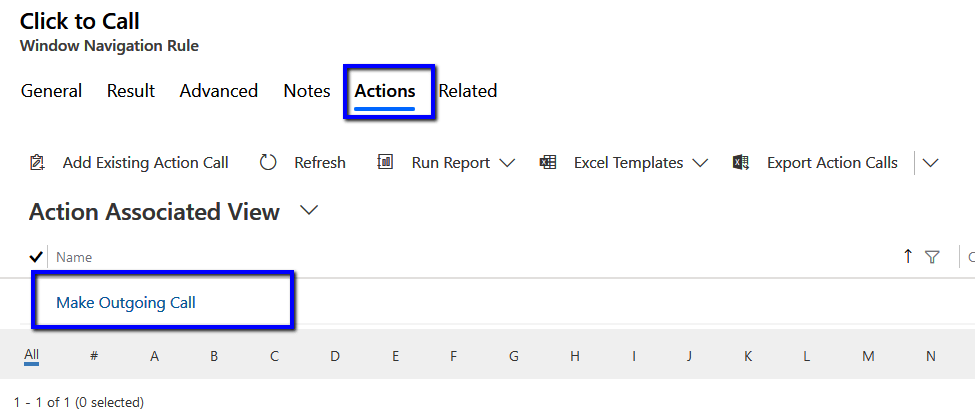This screenshot has width=975, height=415.
Task: Click the Export Action Calls Excel icon
Action: [x=741, y=163]
